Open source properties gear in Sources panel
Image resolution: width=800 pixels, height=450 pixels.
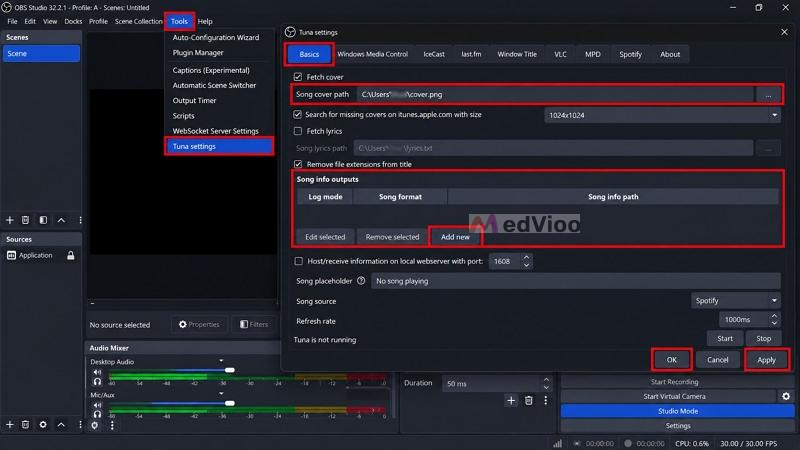tap(43, 424)
